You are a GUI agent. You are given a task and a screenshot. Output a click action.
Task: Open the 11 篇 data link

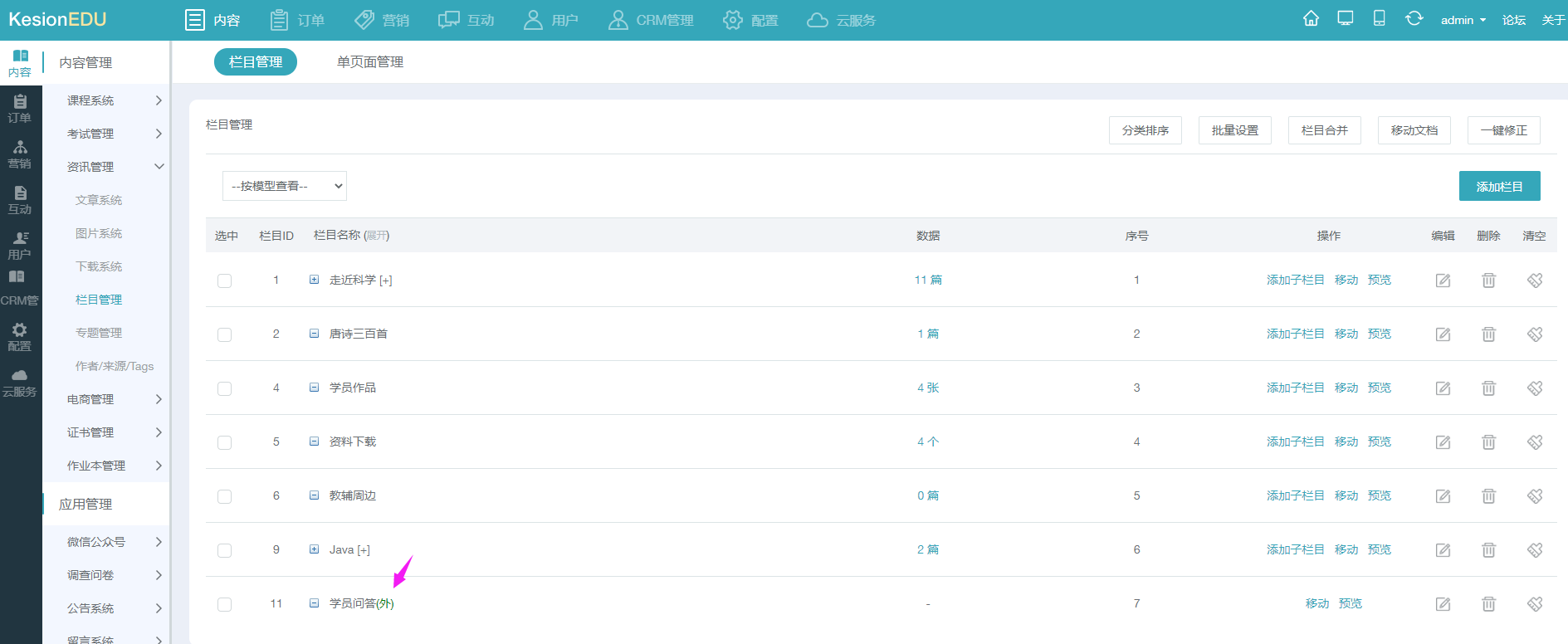(x=928, y=280)
